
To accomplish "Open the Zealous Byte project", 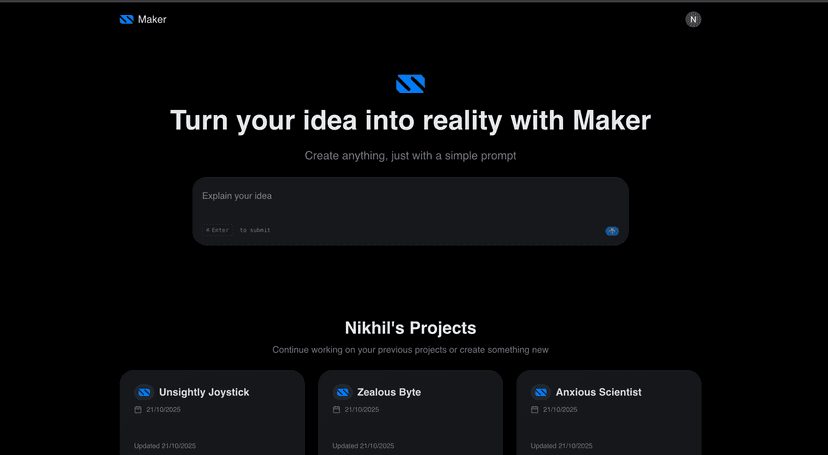I will click(x=389, y=392).
